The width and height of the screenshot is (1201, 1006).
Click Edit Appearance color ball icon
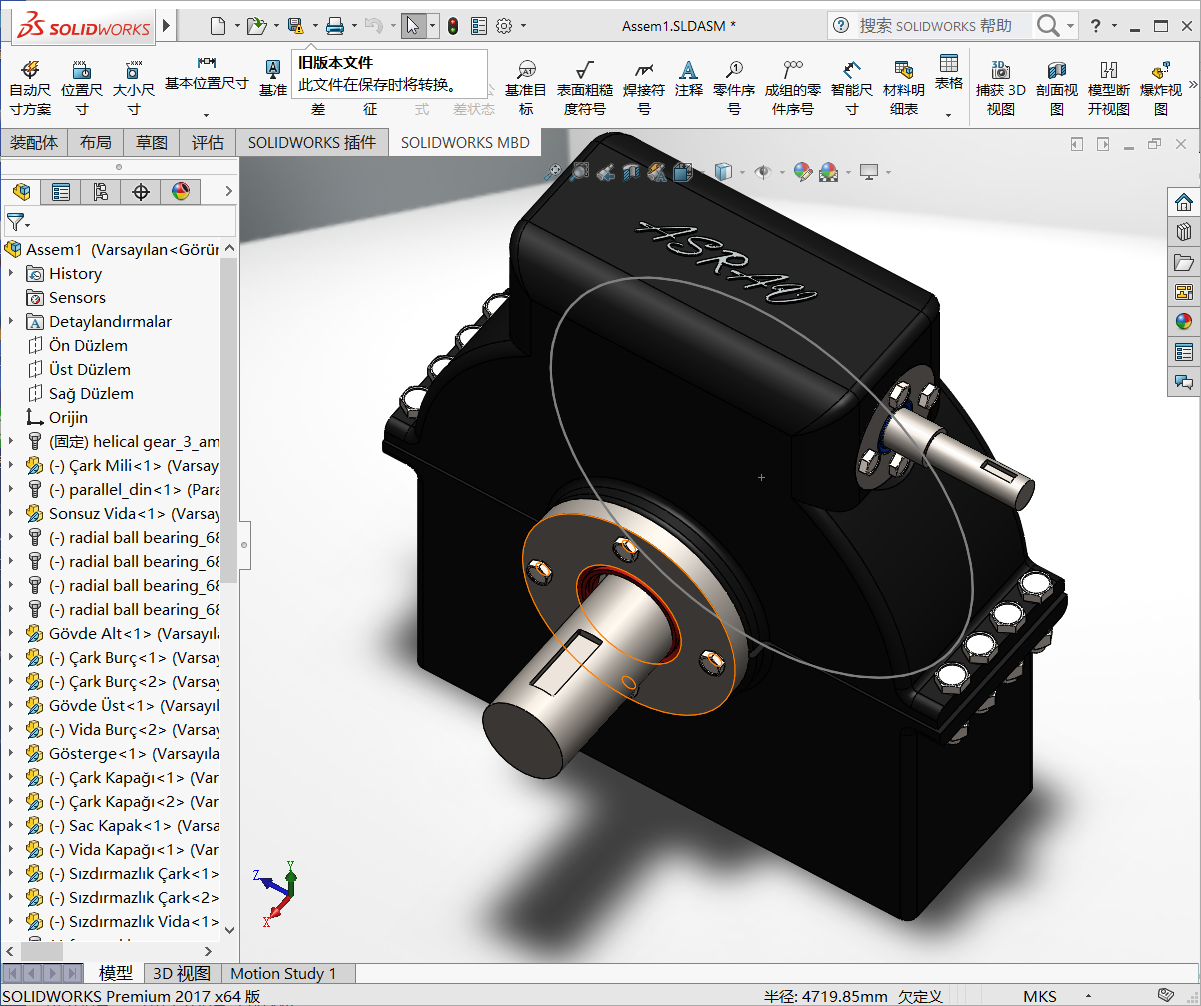[803, 172]
